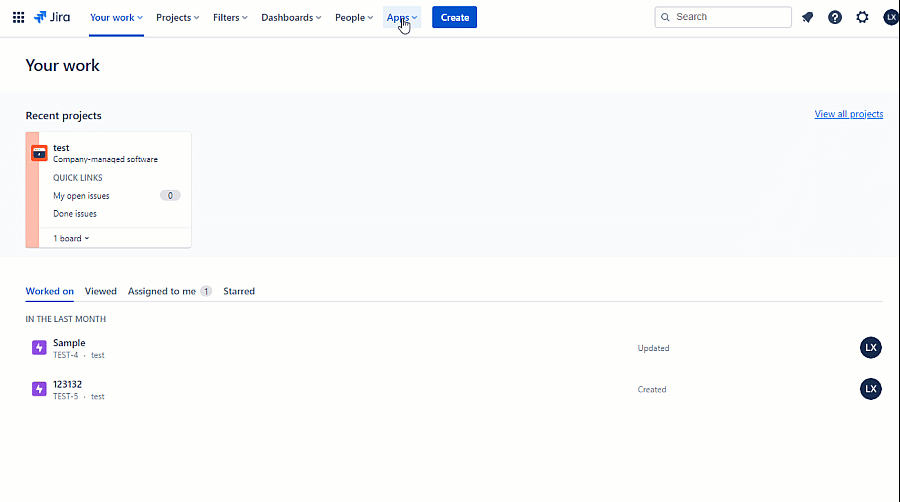Screen dimensions: 900x502
Task: Click the Updated status text
Action: point(653,348)
